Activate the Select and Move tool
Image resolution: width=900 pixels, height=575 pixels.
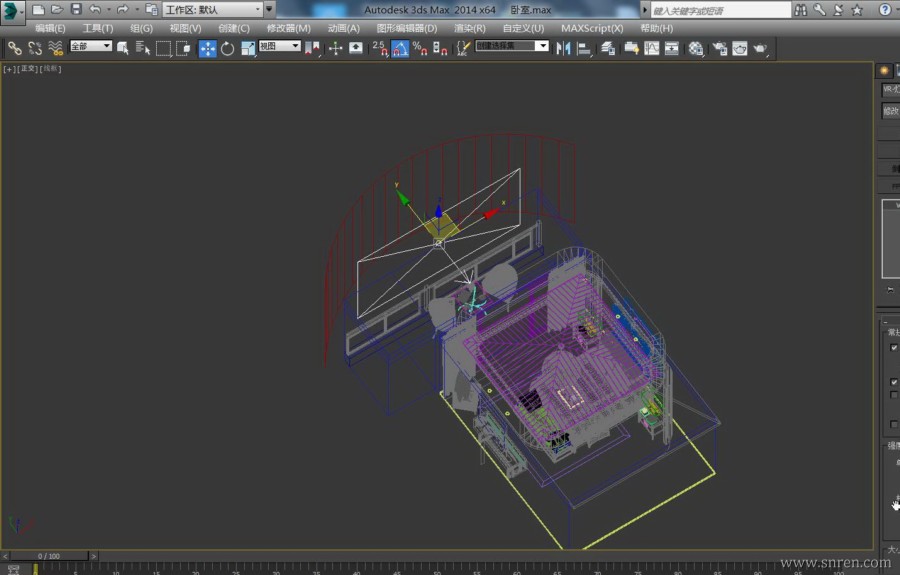pos(207,49)
